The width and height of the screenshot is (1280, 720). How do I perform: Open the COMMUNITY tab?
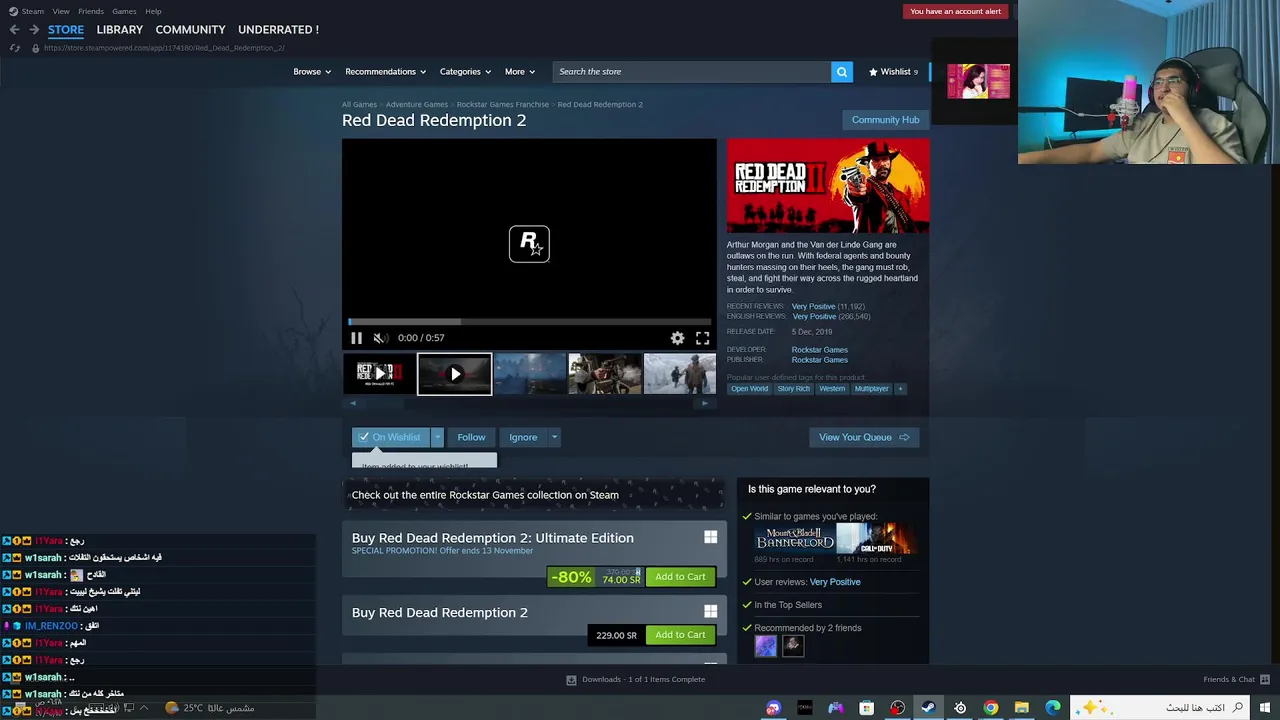tap(190, 30)
